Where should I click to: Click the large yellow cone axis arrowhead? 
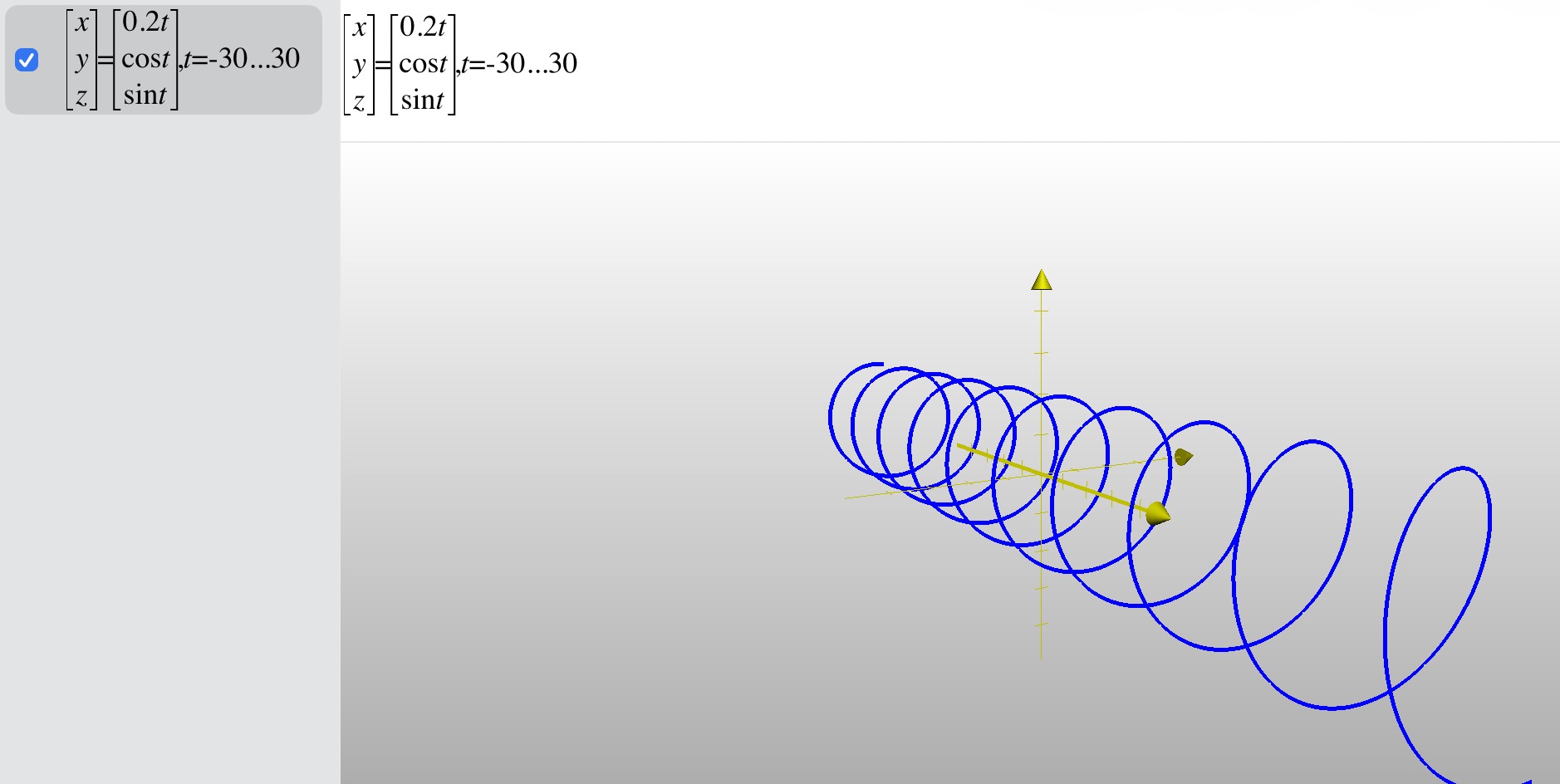tap(1157, 514)
